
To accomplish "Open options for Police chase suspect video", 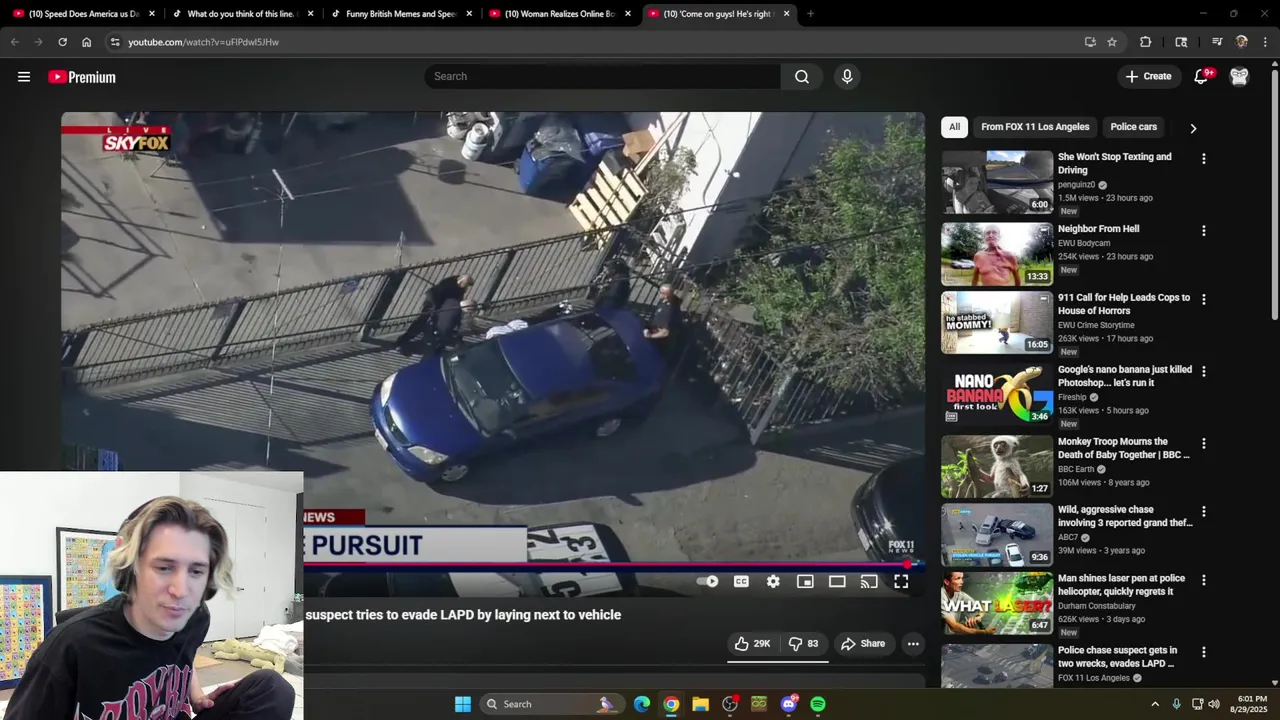I will click(1204, 652).
